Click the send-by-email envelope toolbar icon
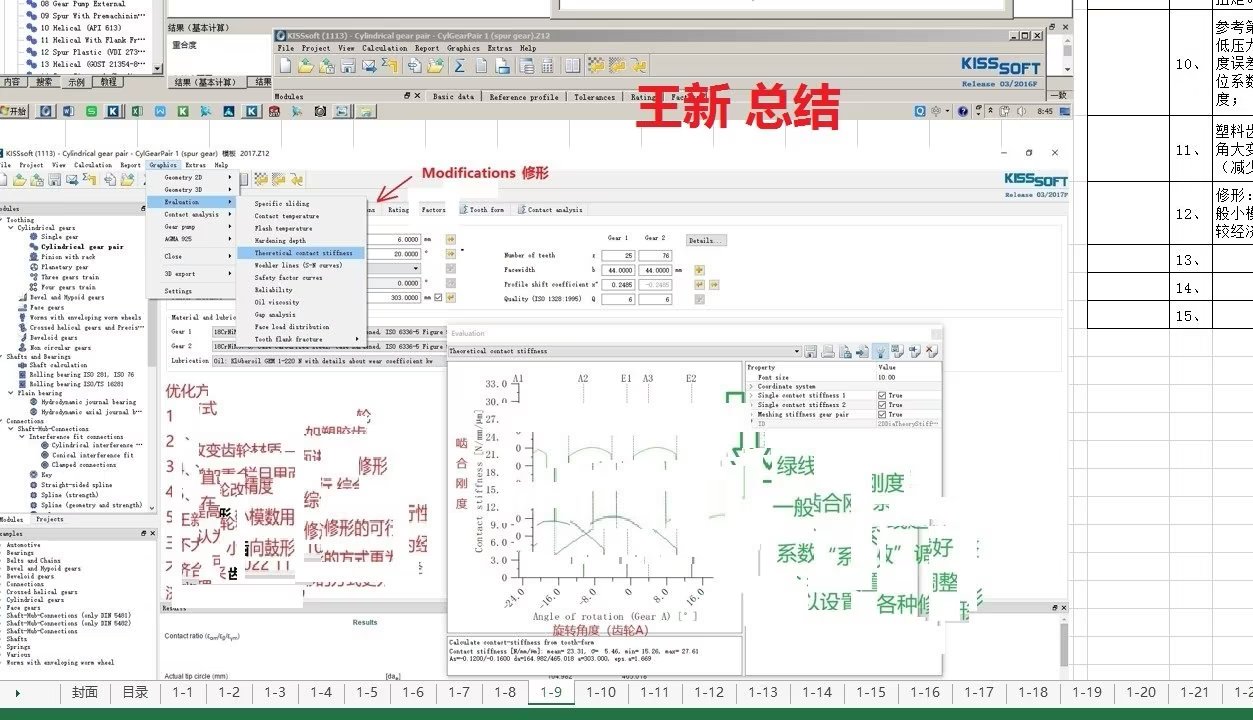This screenshot has width=1253, height=720. click(74, 179)
